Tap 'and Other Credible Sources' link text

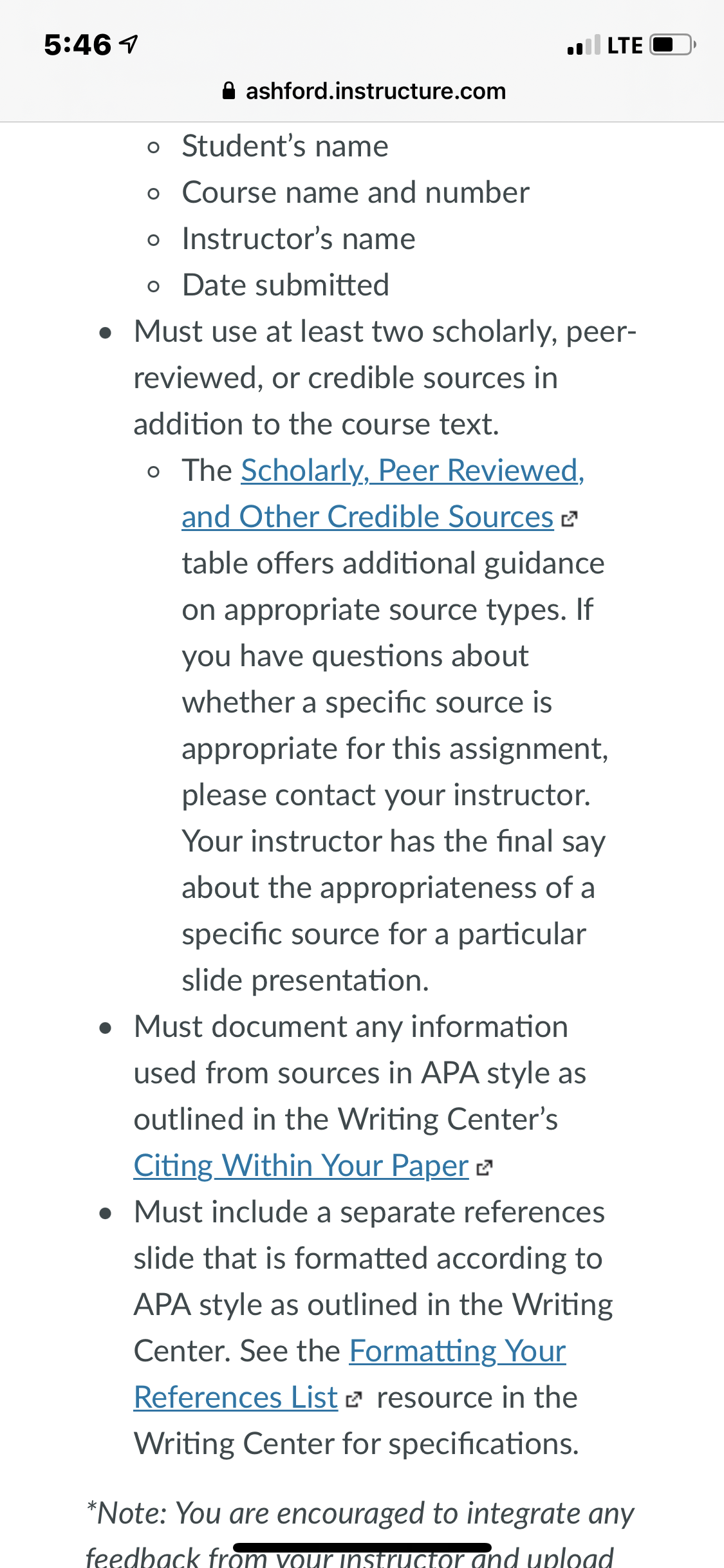tap(367, 517)
